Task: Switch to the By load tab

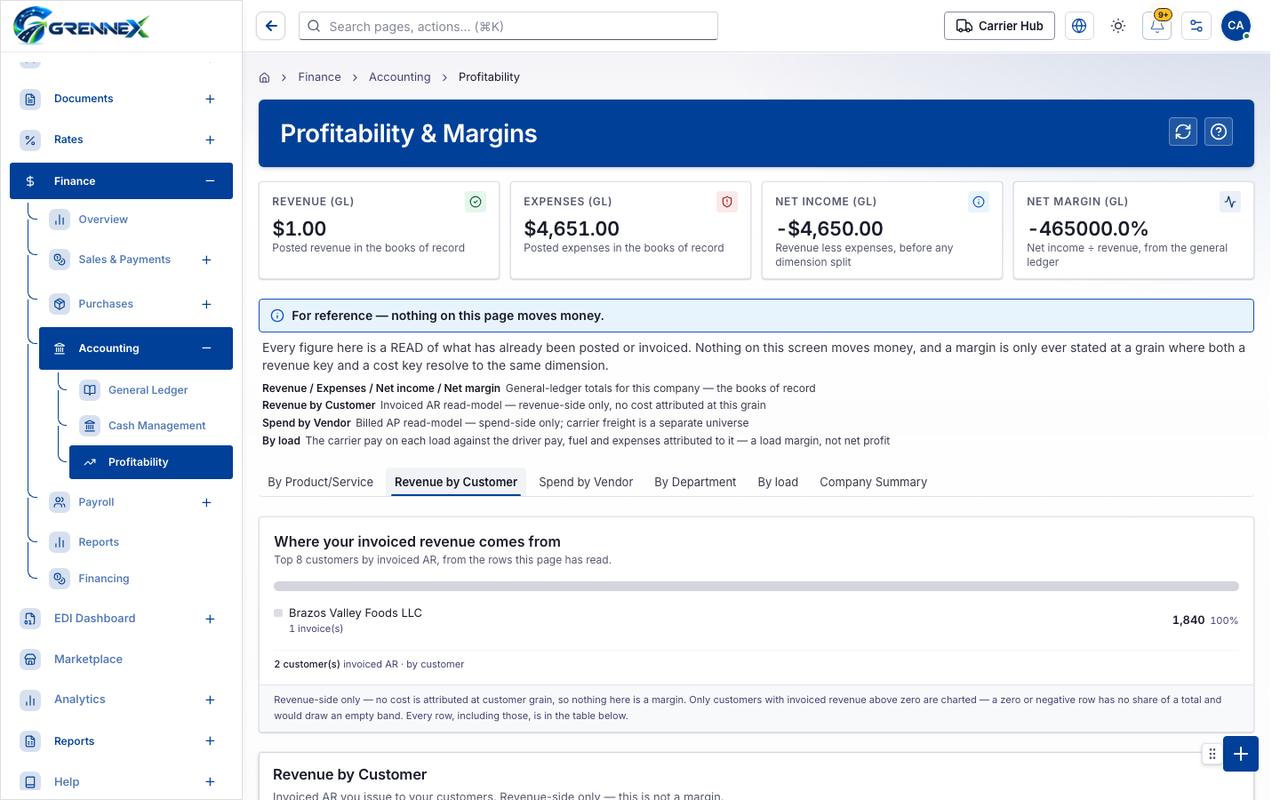Action: pos(778,482)
